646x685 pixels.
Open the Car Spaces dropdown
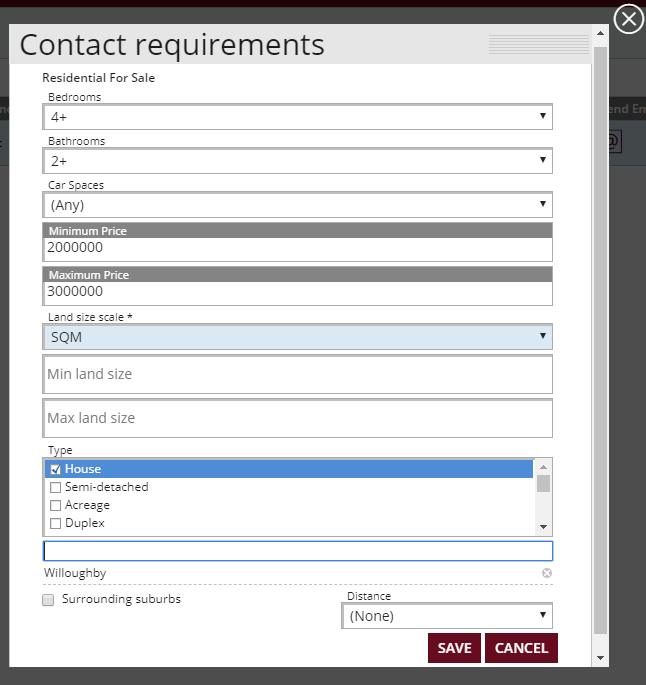(298, 205)
